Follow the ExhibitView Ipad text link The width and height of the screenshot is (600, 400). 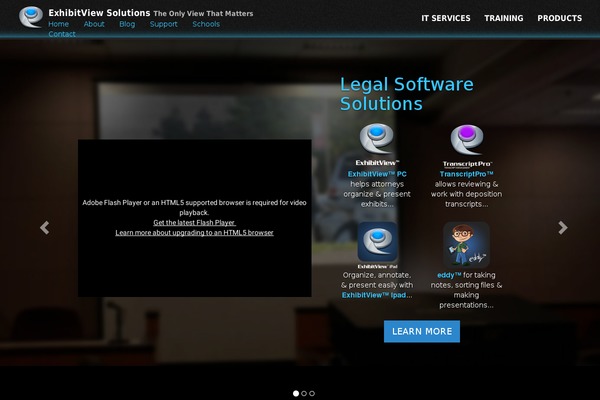click(374, 295)
